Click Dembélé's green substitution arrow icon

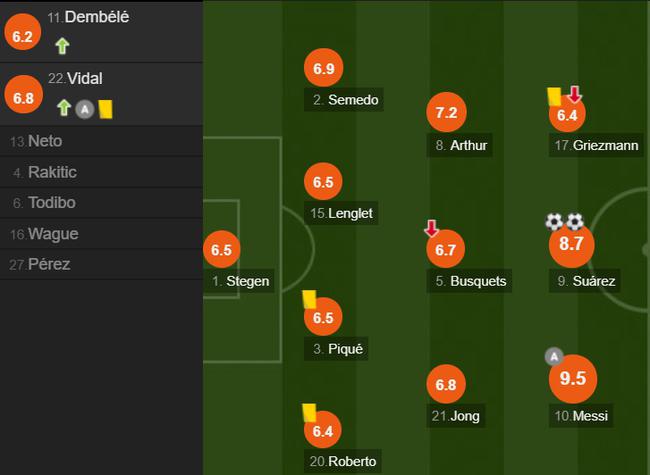62,46
